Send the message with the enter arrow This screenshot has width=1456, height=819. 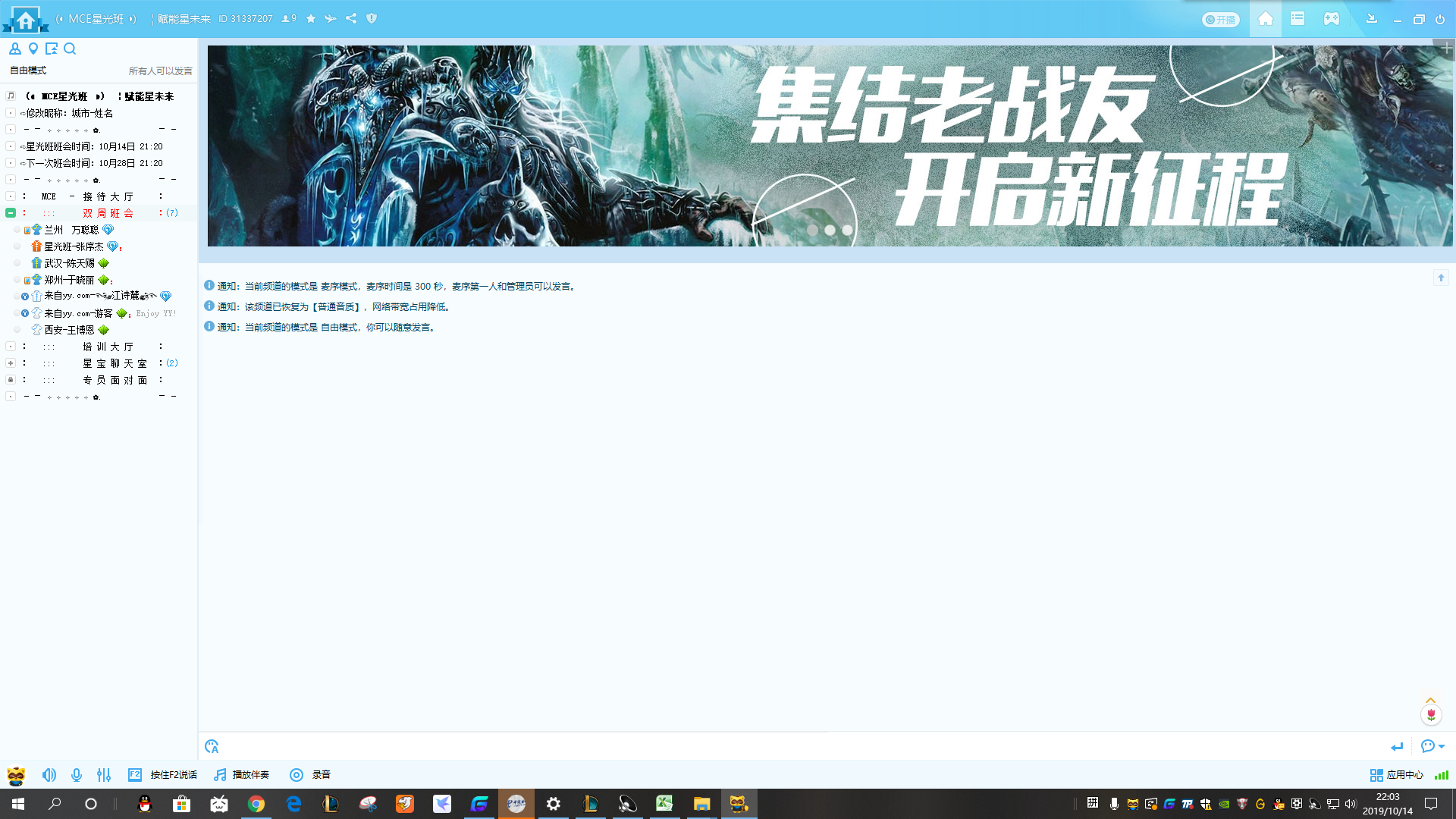pos(1397,747)
